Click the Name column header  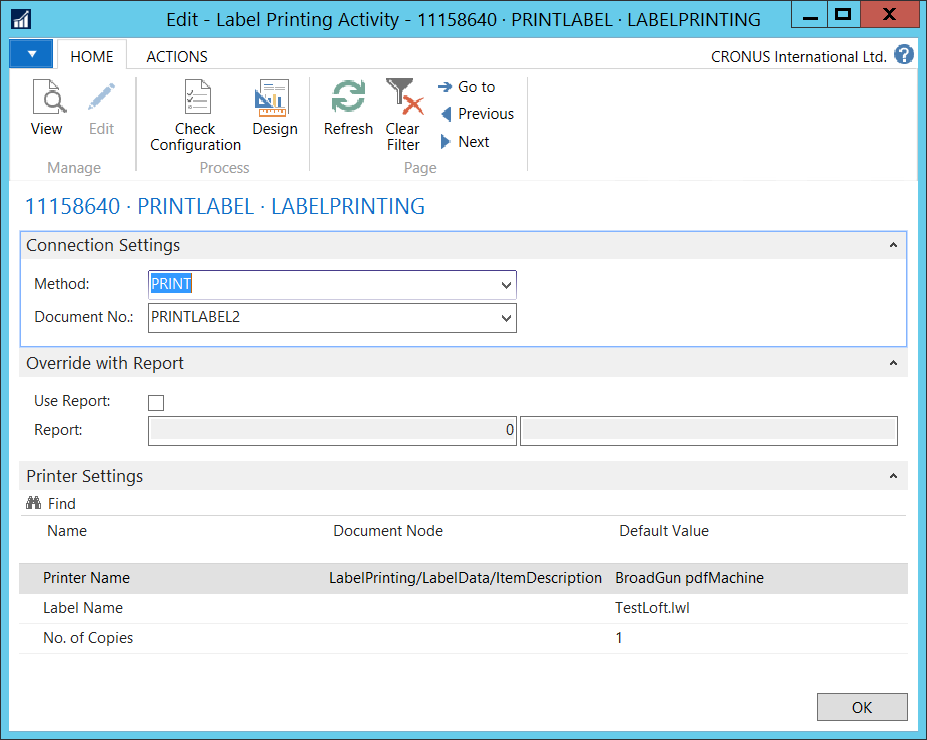67,531
